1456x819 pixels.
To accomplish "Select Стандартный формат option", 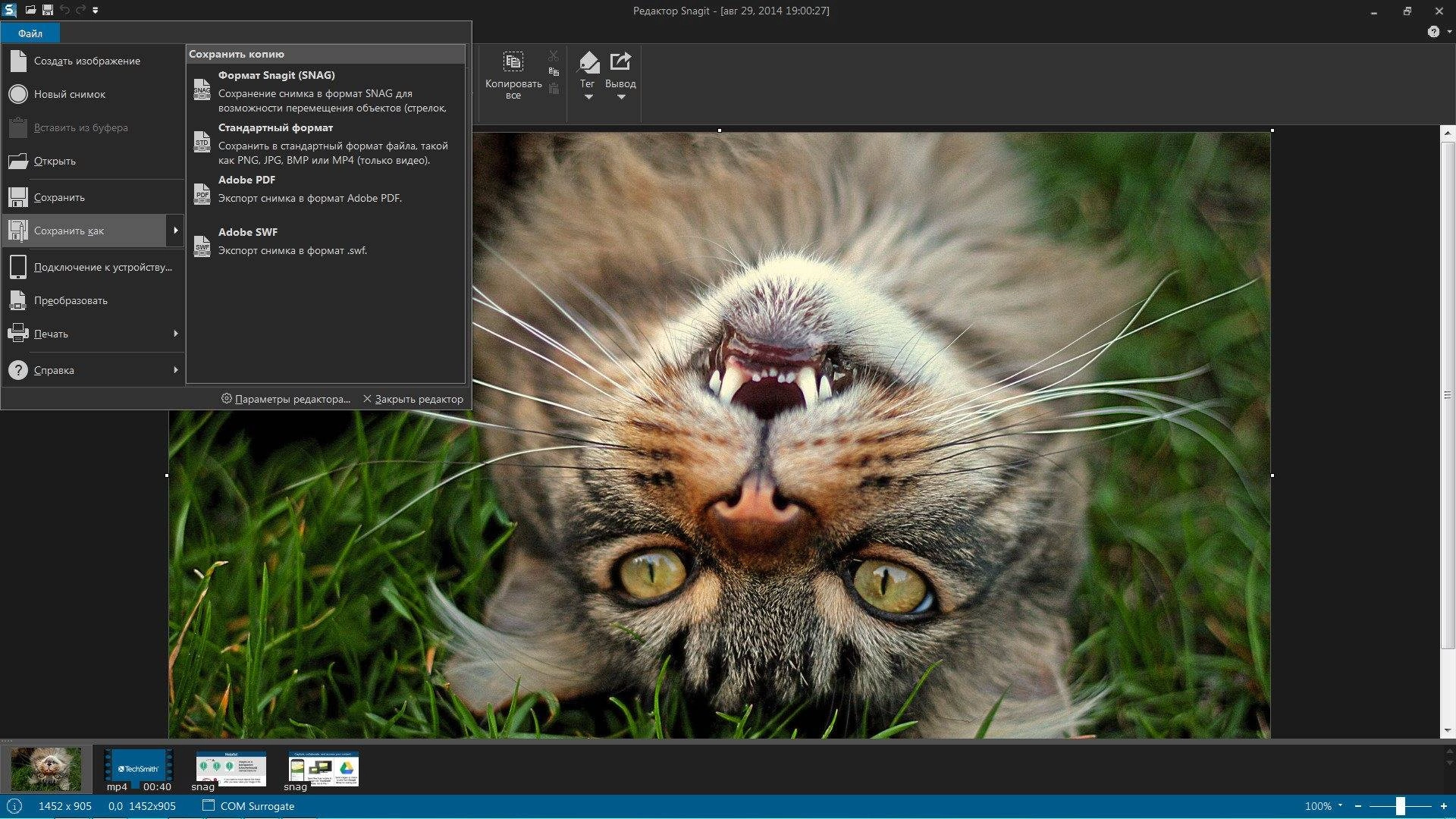I will coord(325,143).
